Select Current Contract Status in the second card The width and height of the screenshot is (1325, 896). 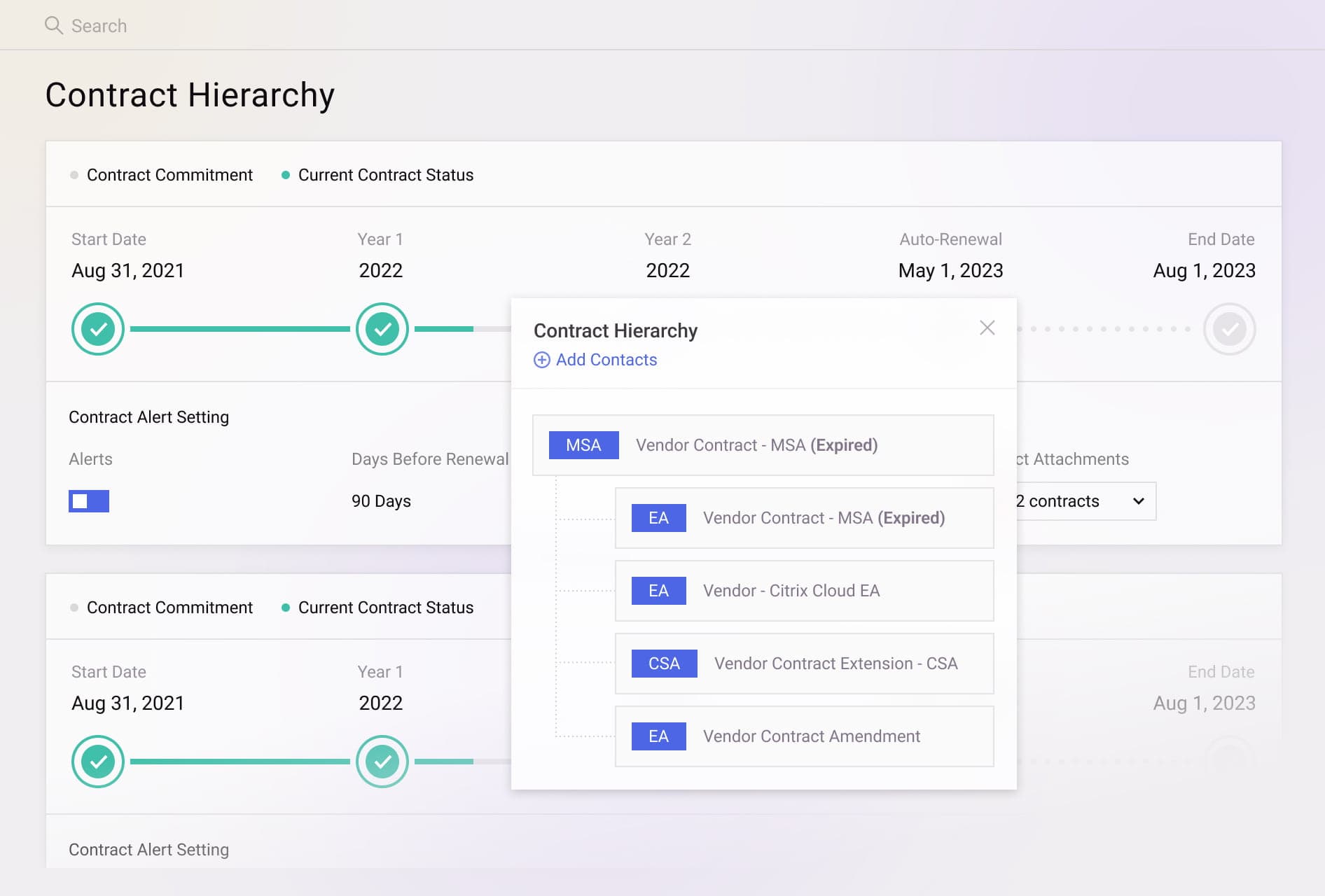pos(386,607)
